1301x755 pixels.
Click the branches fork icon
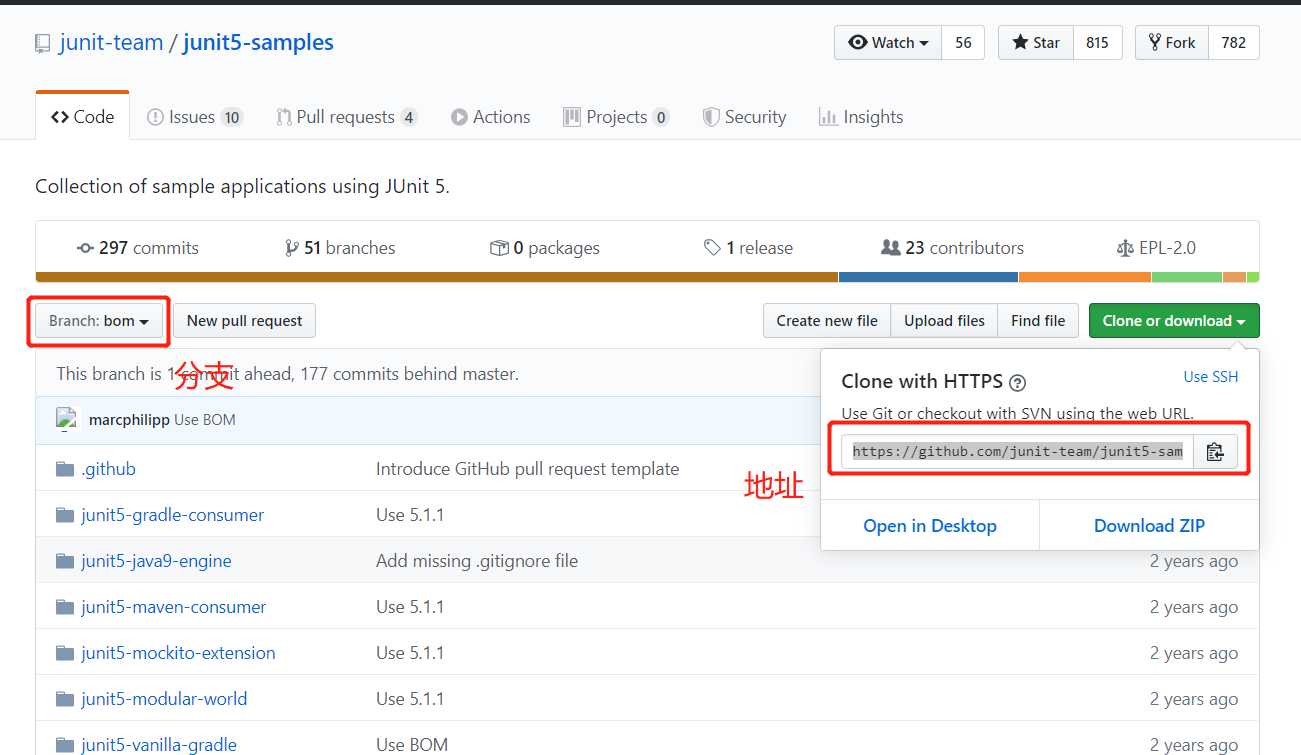point(291,248)
